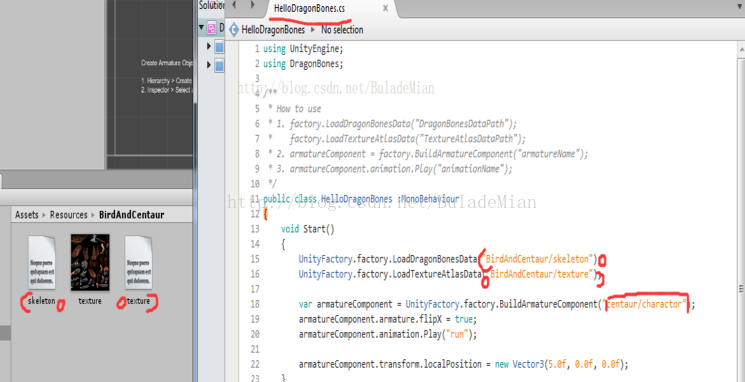This screenshot has width=745, height=382.
Task: Select the texture text asset file icon
Action: pyautogui.click(x=138, y=263)
